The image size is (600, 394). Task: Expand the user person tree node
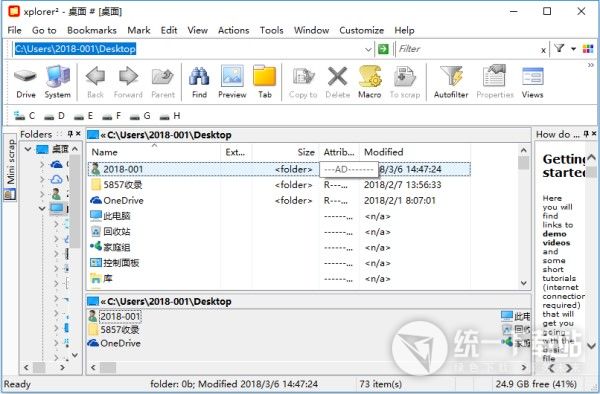click(42, 194)
